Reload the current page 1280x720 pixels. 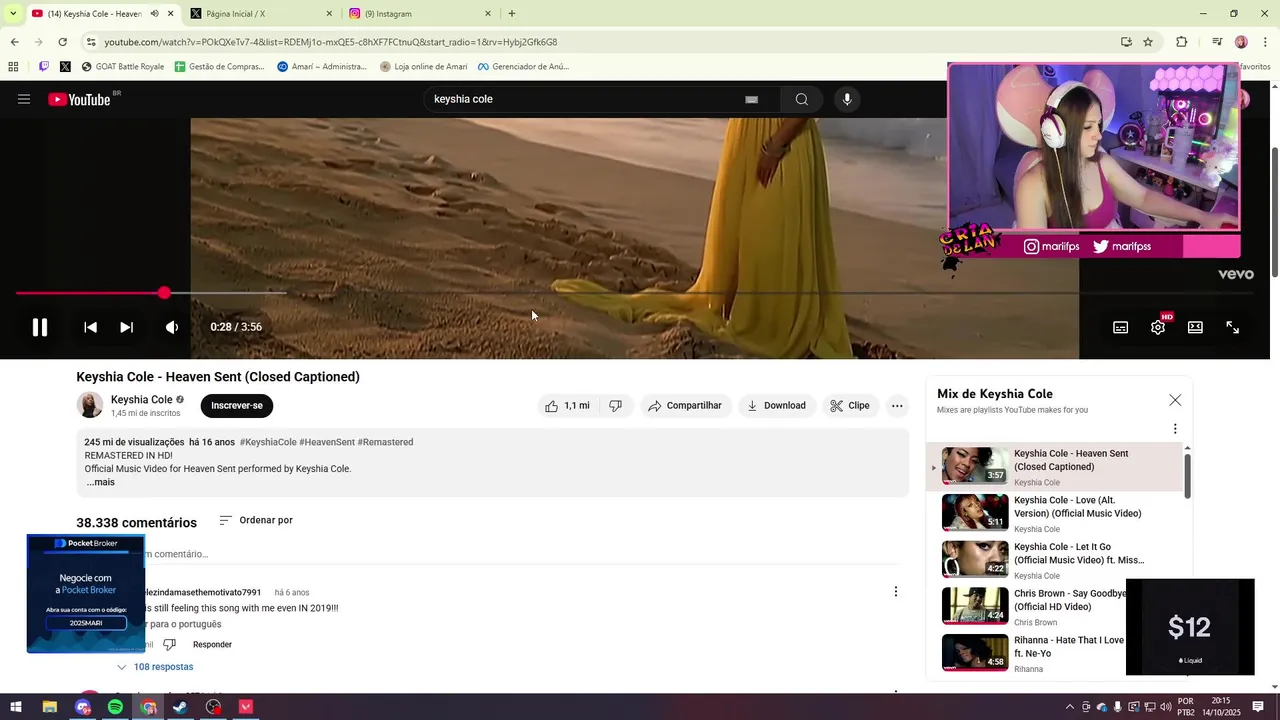pyautogui.click(x=63, y=42)
